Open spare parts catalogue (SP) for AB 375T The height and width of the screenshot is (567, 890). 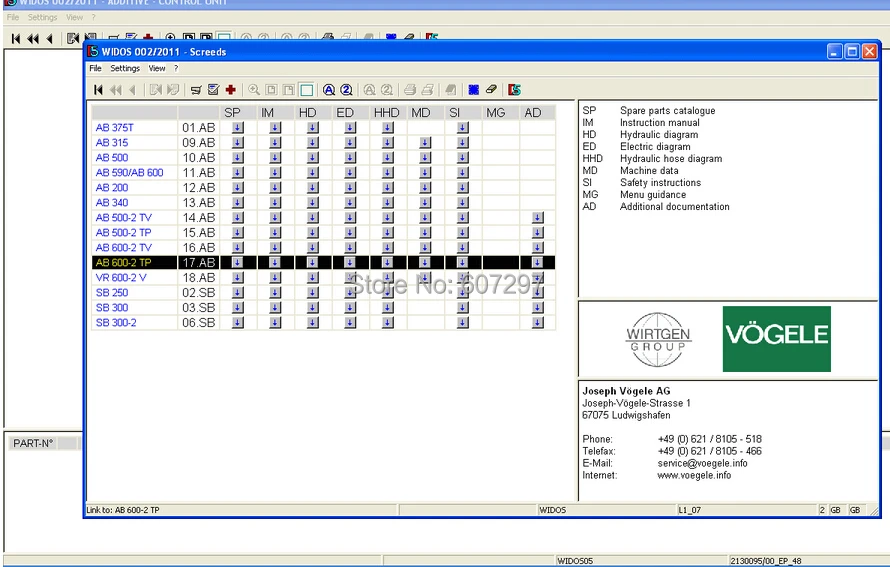(238, 128)
